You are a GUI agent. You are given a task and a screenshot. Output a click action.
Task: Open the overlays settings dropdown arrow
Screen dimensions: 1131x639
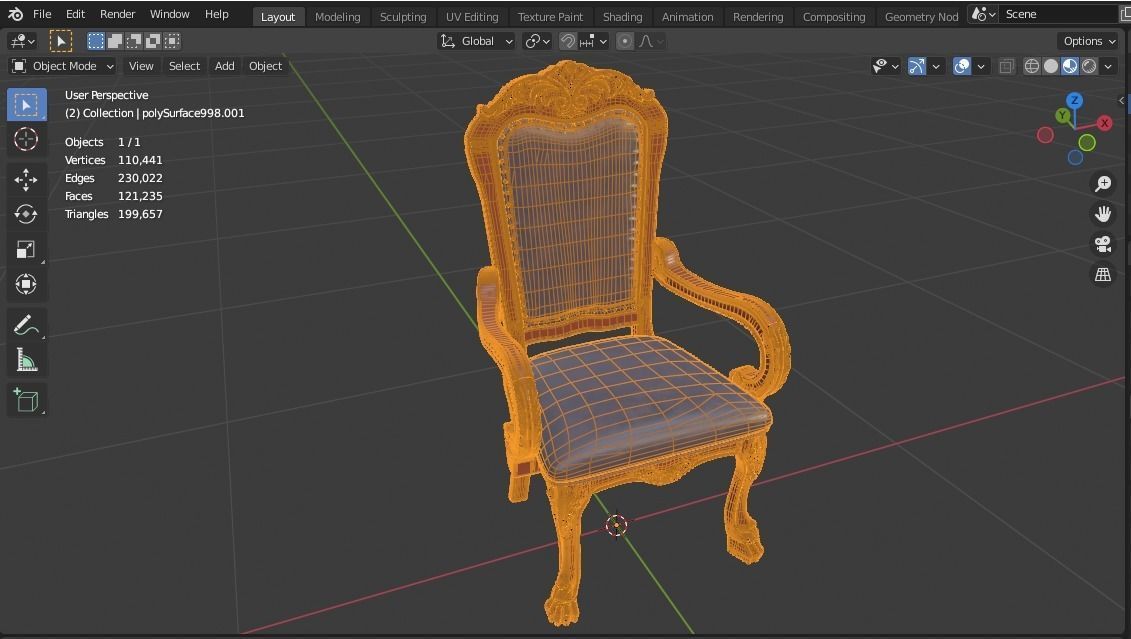[980, 66]
